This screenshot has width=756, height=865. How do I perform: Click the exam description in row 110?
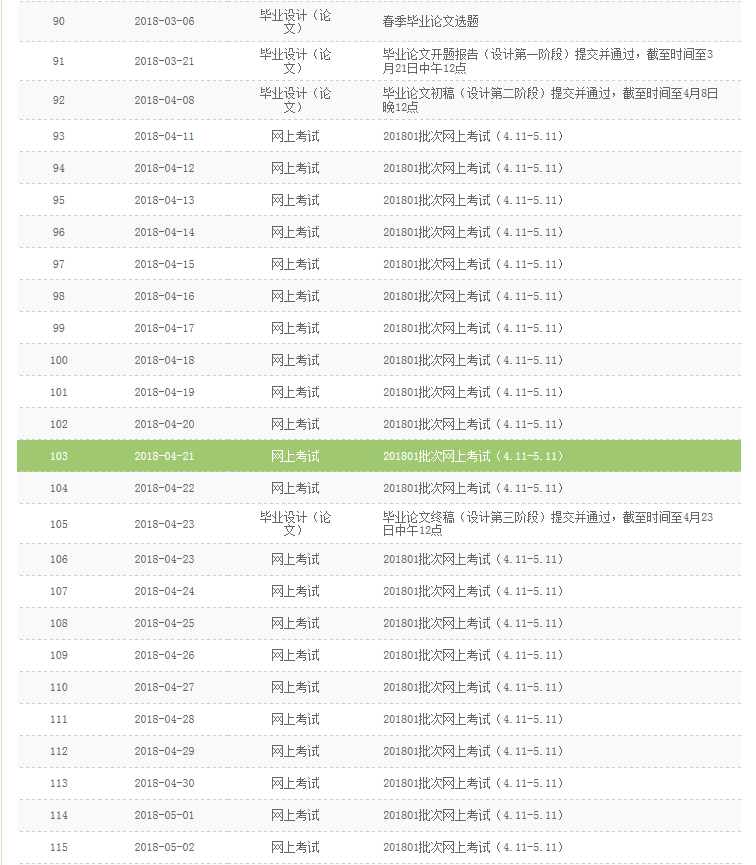[x=473, y=687]
